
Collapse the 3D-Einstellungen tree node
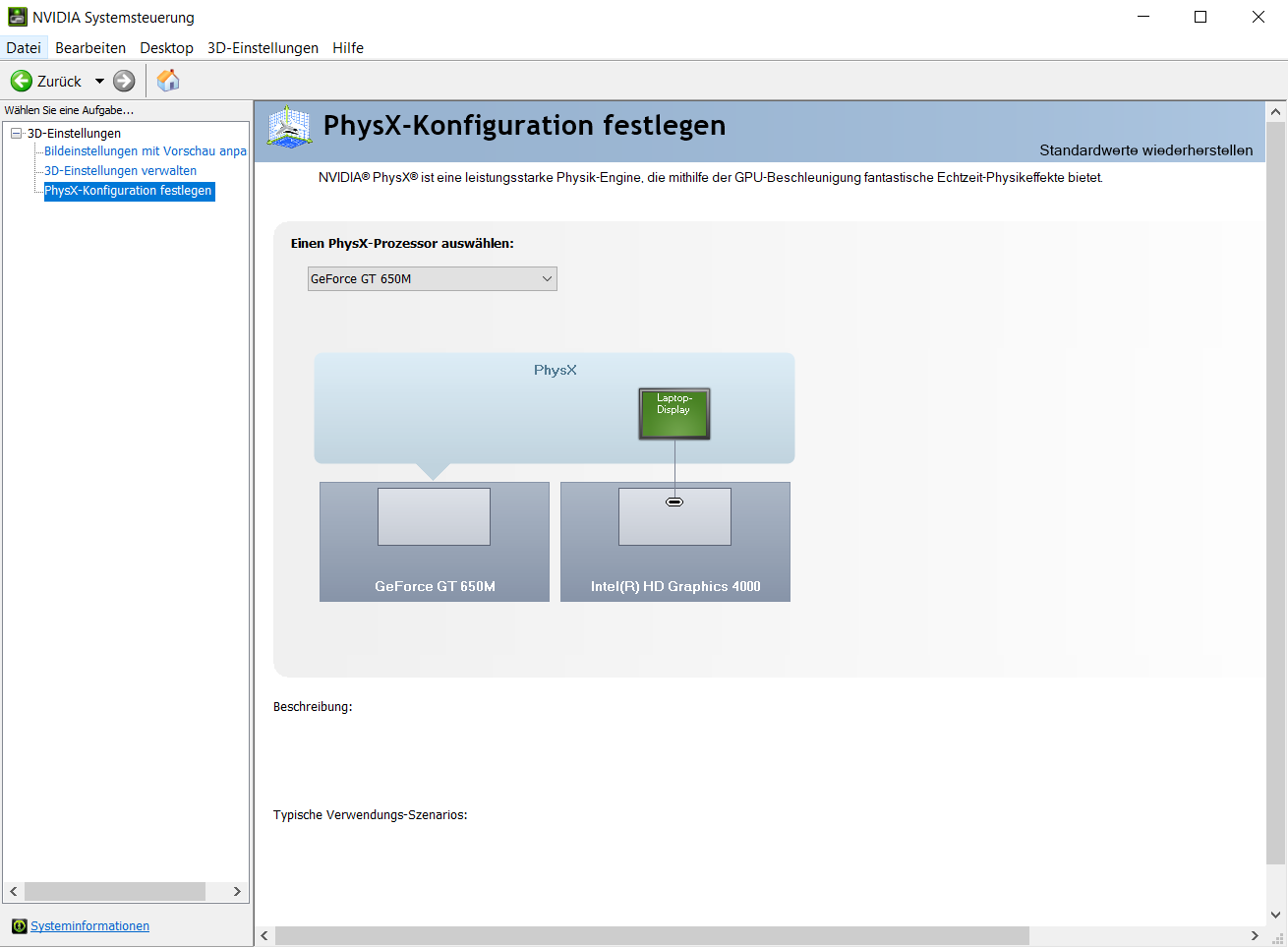(x=16, y=133)
